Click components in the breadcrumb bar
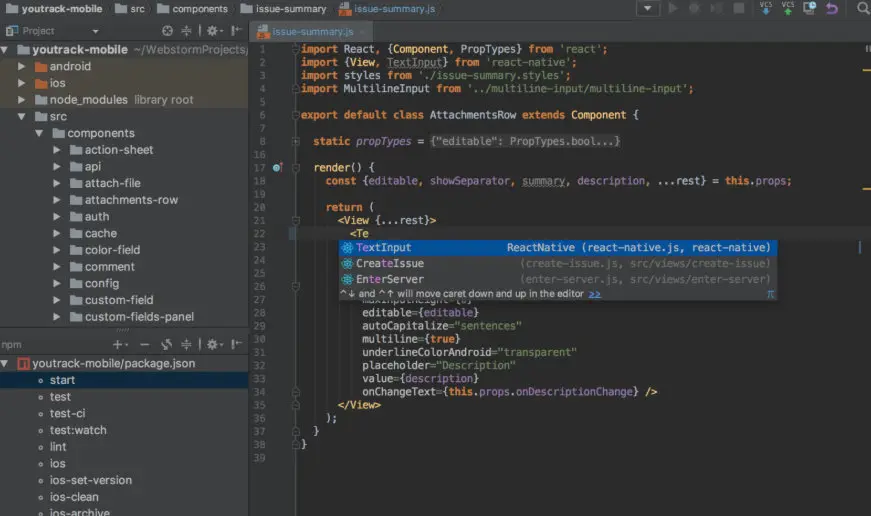The image size is (871, 516). (x=192, y=9)
